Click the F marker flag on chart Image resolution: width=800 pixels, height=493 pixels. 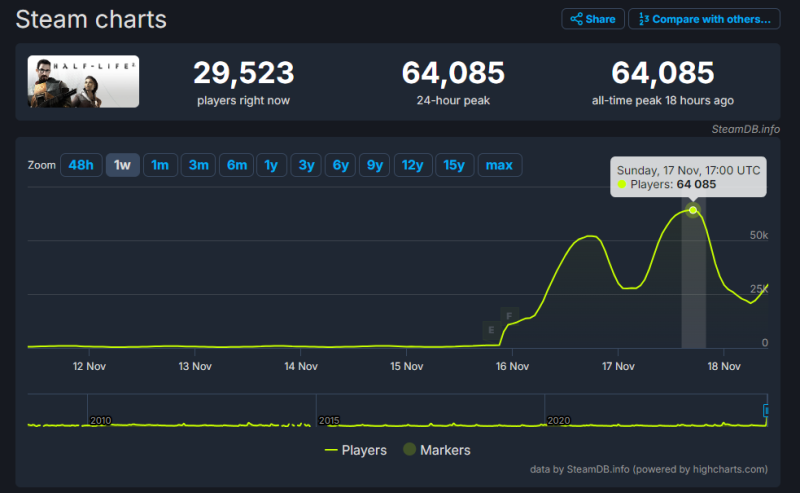point(509,316)
